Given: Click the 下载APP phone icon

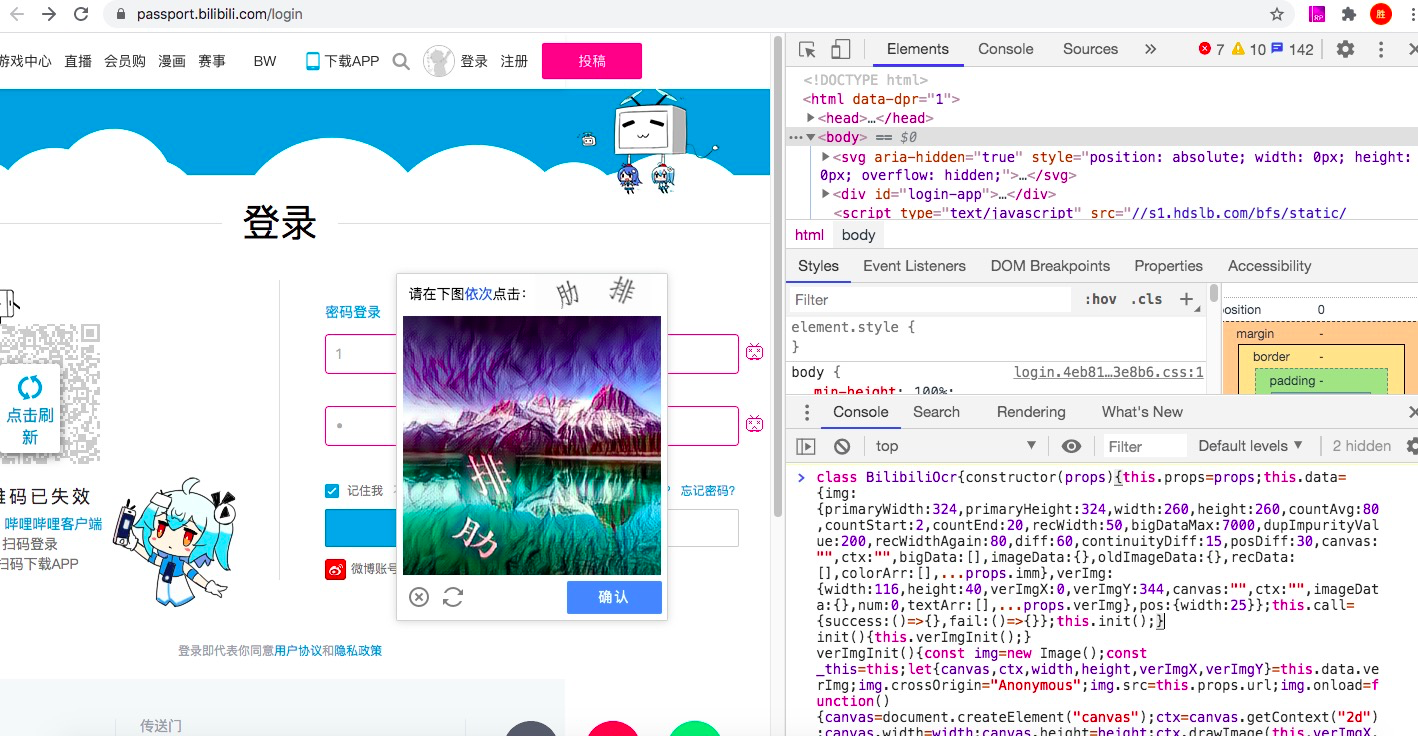Looking at the screenshot, I should 313,61.
